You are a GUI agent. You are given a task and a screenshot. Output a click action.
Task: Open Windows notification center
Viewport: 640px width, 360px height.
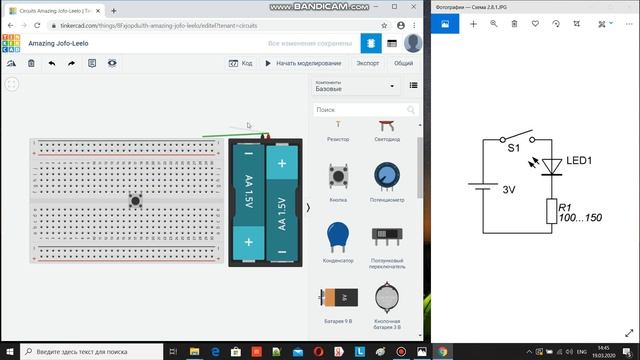click(627, 351)
